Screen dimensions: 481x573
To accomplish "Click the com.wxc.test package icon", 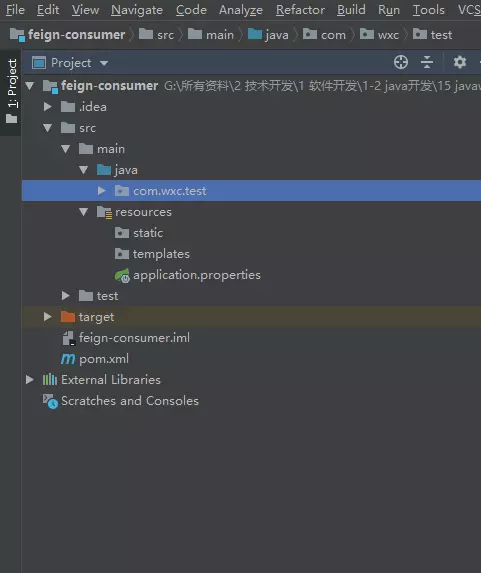I will coord(122,191).
